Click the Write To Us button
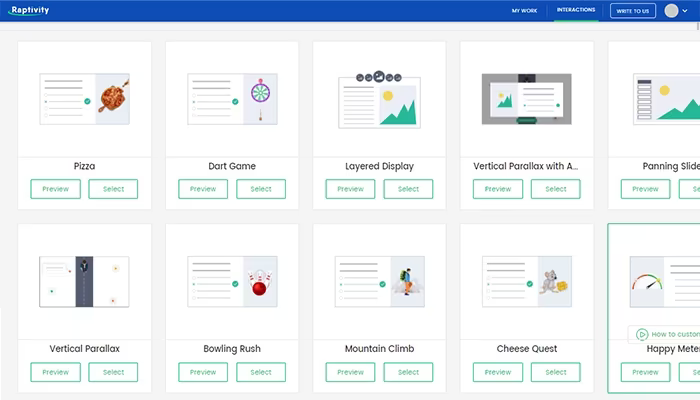 point(633,11)
